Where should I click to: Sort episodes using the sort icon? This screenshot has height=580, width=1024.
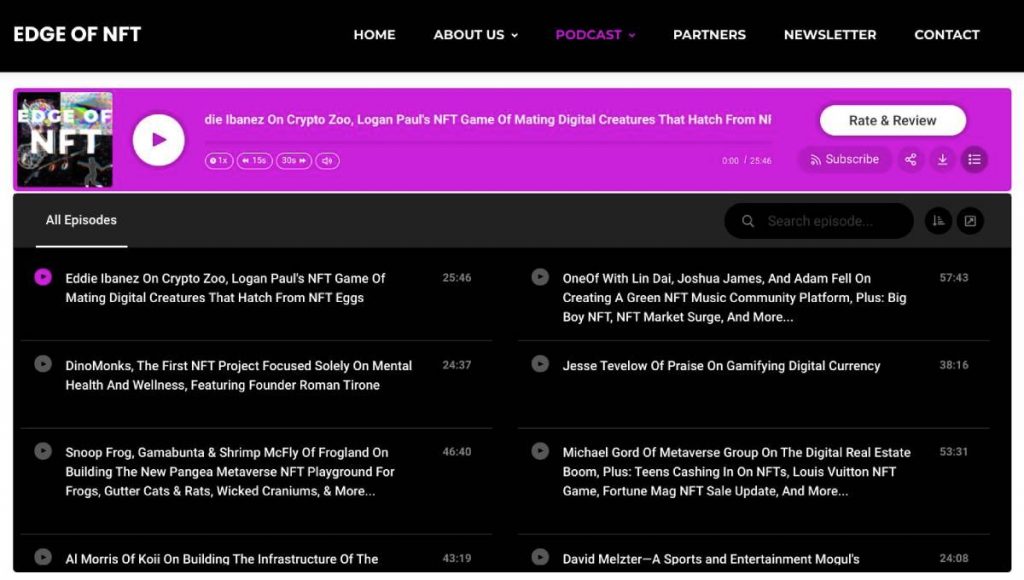tap(938, 221)
